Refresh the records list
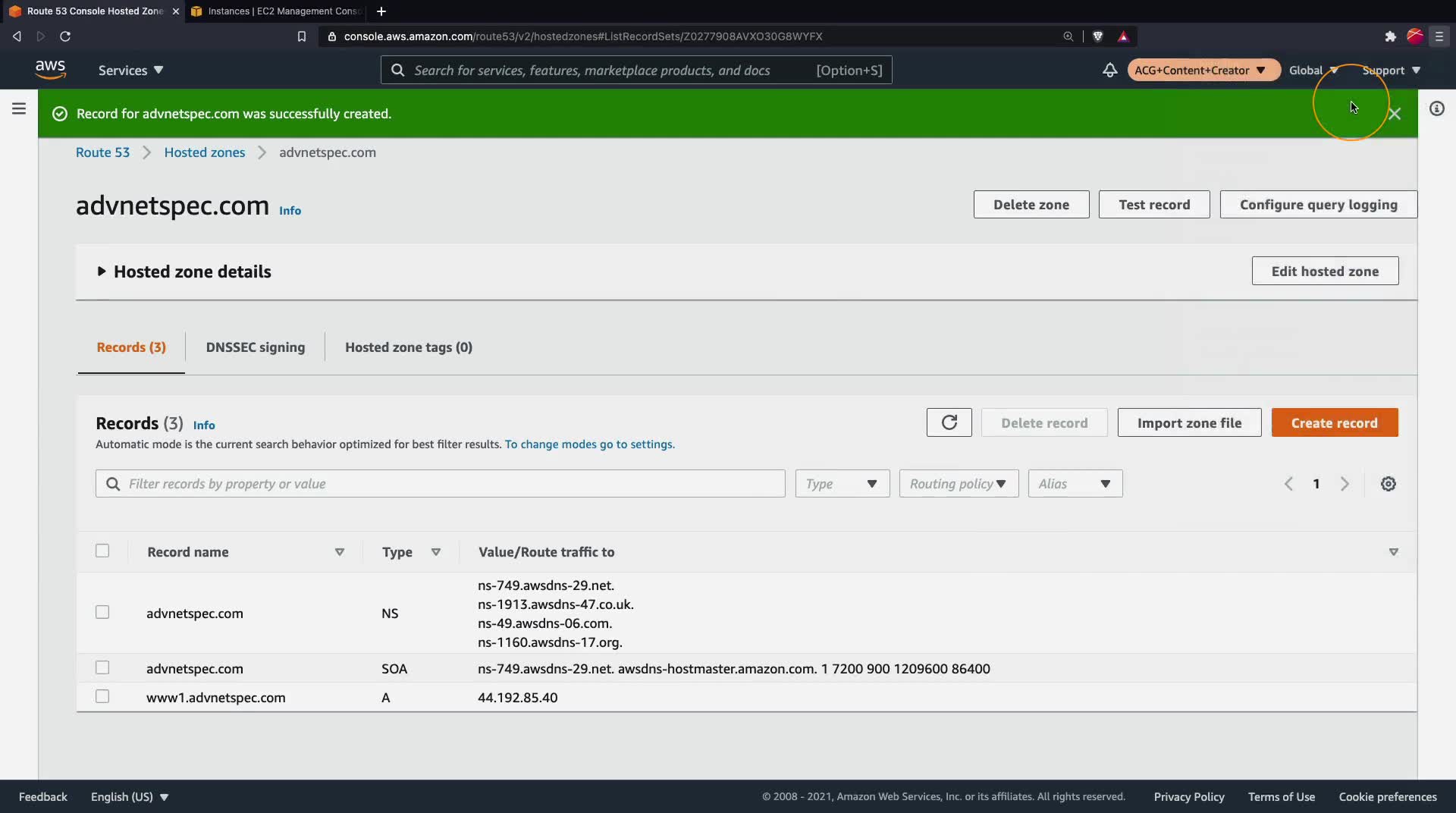 pos(949,422)
